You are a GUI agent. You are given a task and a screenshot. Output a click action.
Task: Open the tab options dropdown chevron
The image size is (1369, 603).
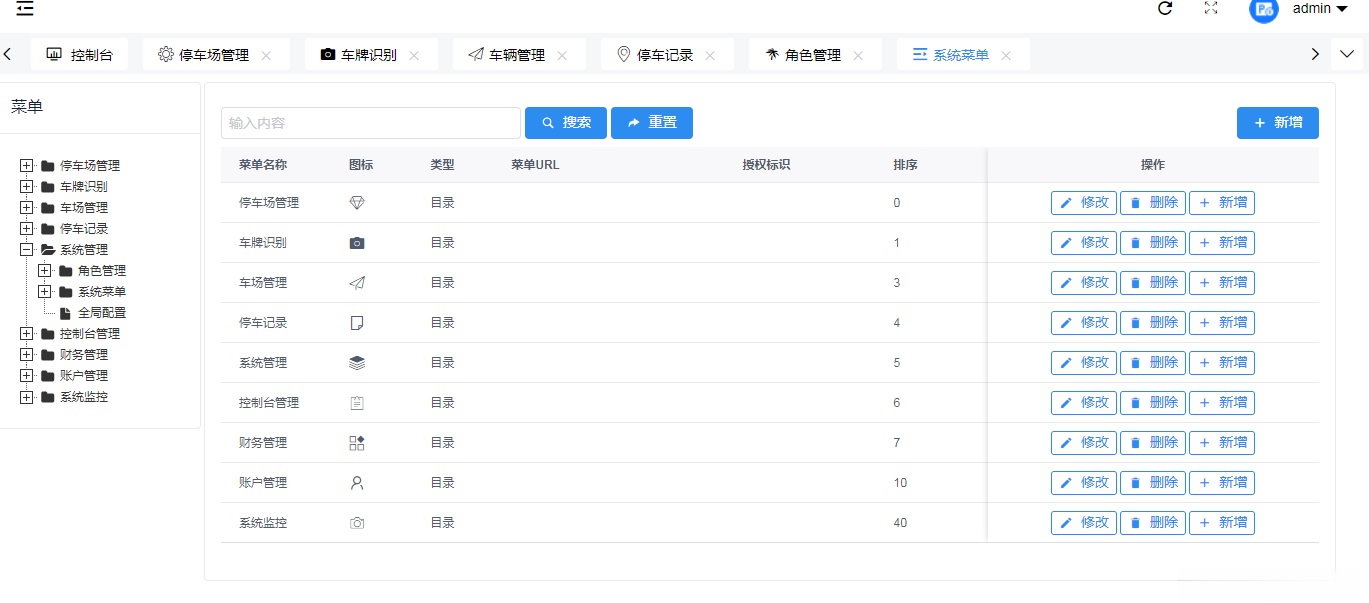[x=1347, y=54]
